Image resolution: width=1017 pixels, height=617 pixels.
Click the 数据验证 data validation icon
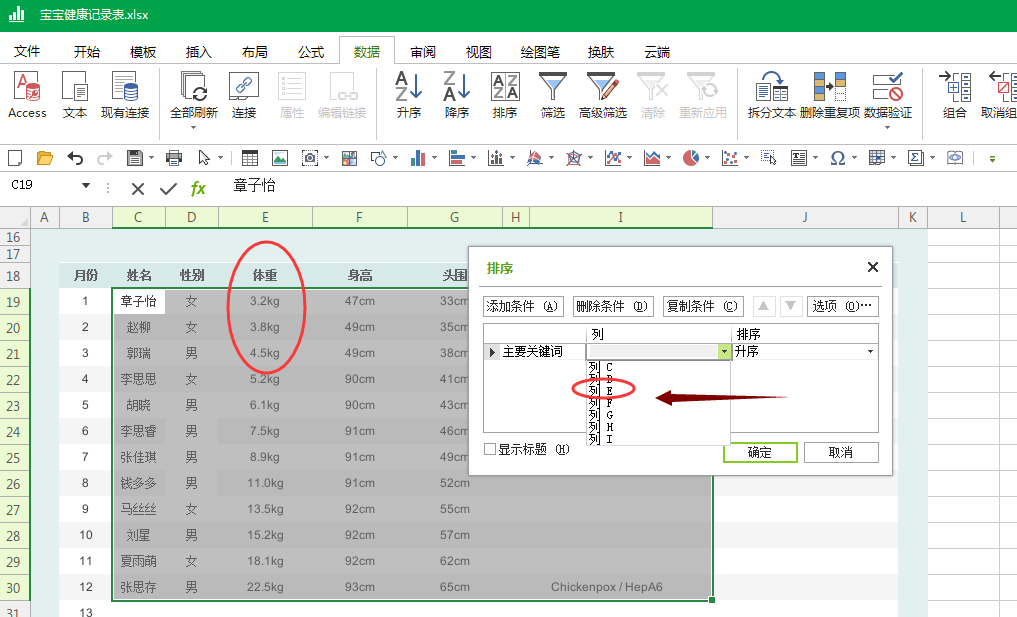coord(887,87)
